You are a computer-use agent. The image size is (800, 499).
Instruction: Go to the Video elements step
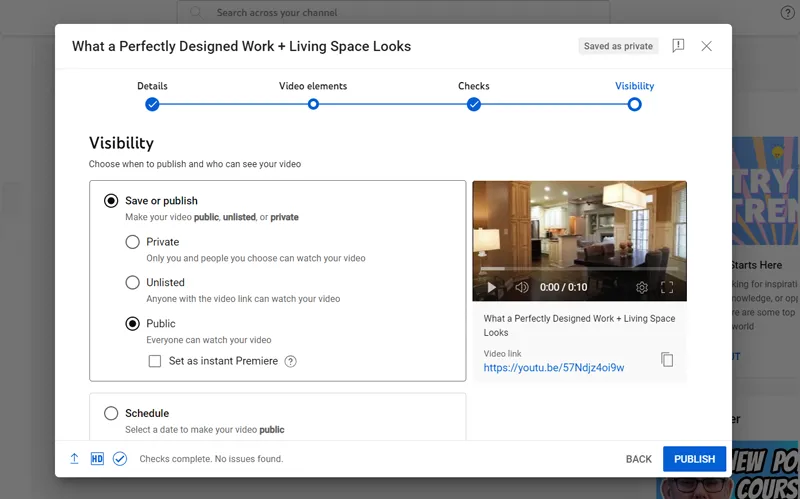(x=313, y=104)
